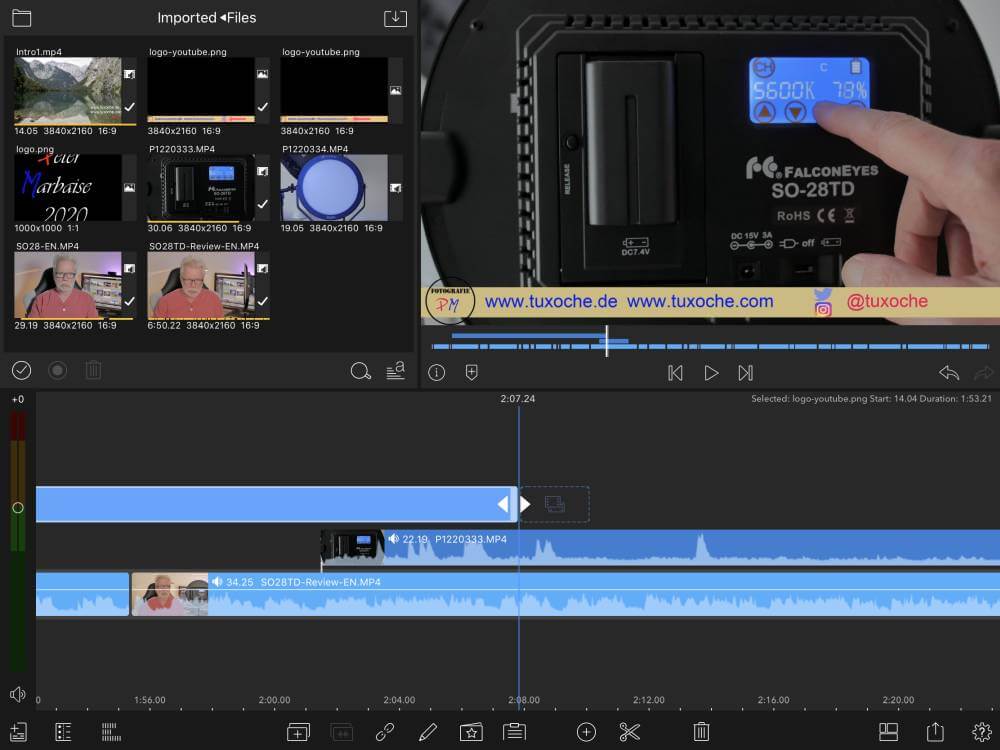Click the 14.05 3840x2160 16:9 info text
Viewport: 1000px width, 750px height.
coord(66,131)
